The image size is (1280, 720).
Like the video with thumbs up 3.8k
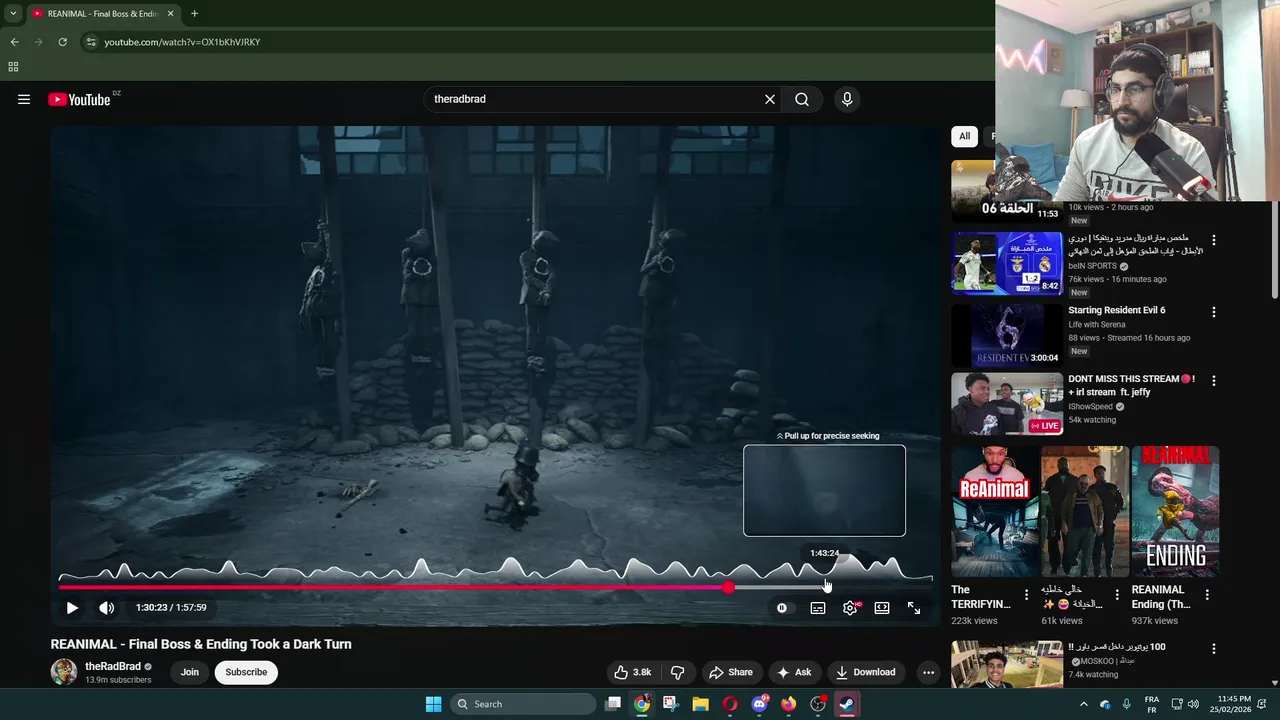[632, 672]
